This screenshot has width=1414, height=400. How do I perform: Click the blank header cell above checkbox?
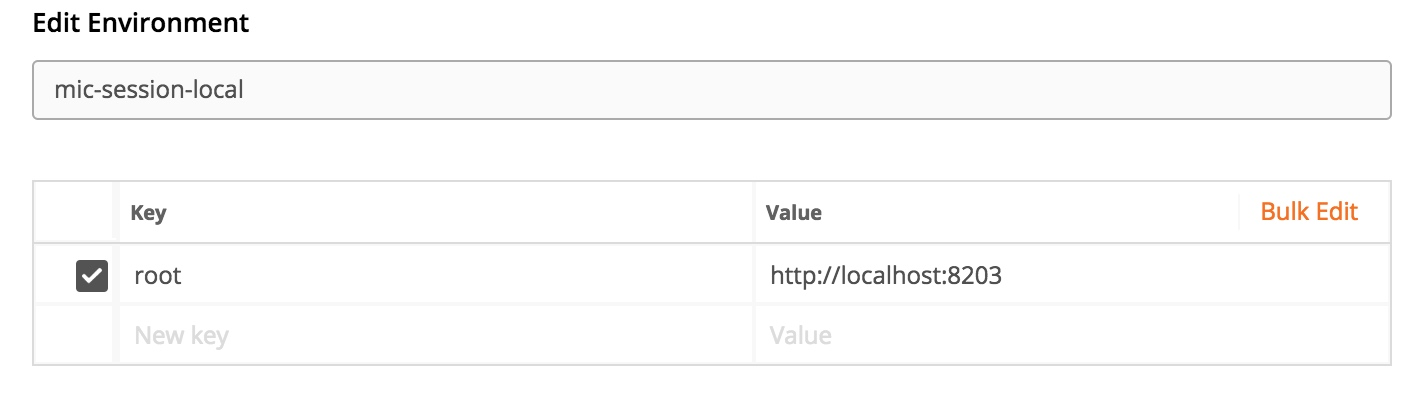pyautogui.click(x=76, y=212)
